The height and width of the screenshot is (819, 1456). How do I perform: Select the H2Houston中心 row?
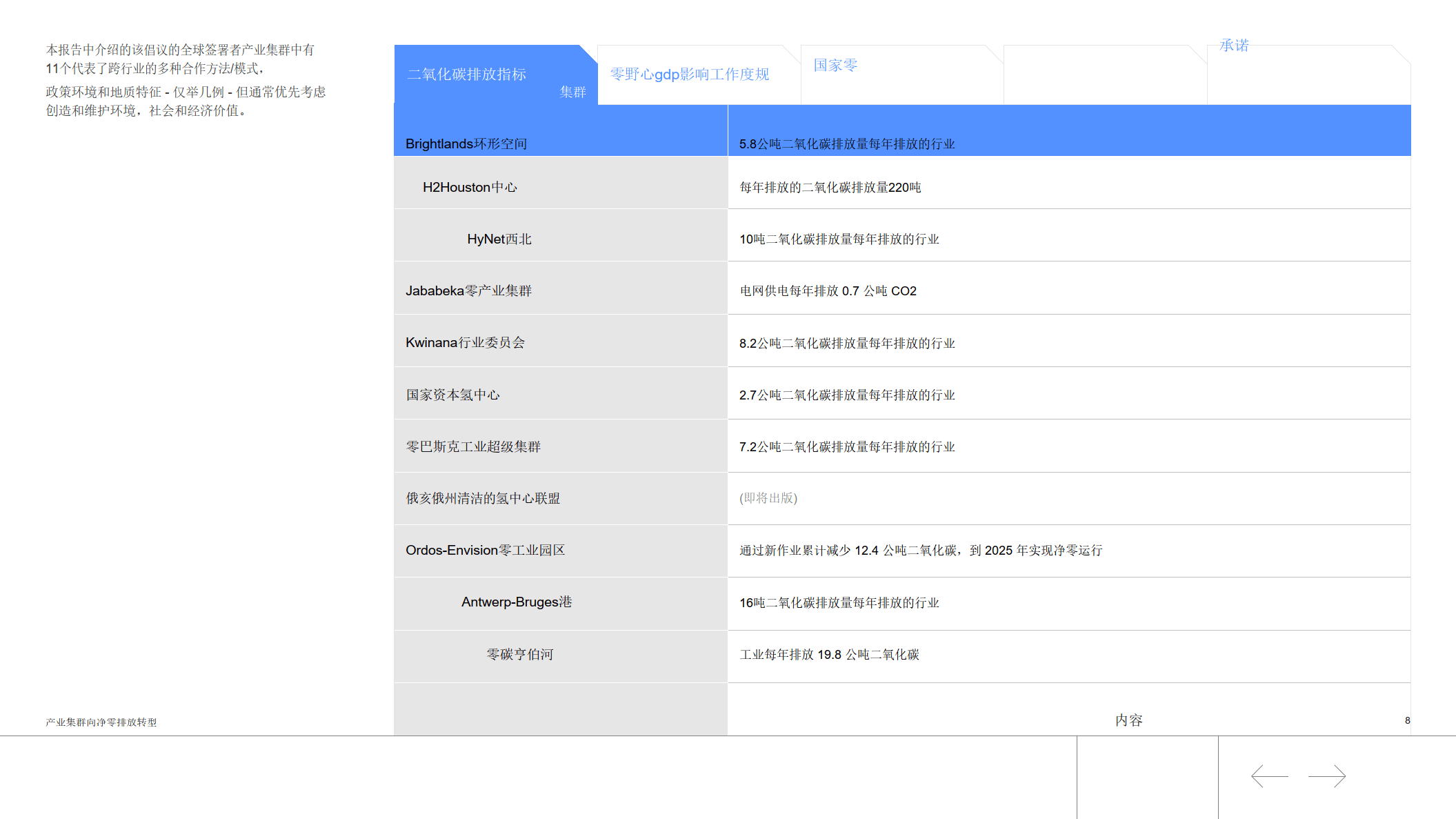point(561,183)
